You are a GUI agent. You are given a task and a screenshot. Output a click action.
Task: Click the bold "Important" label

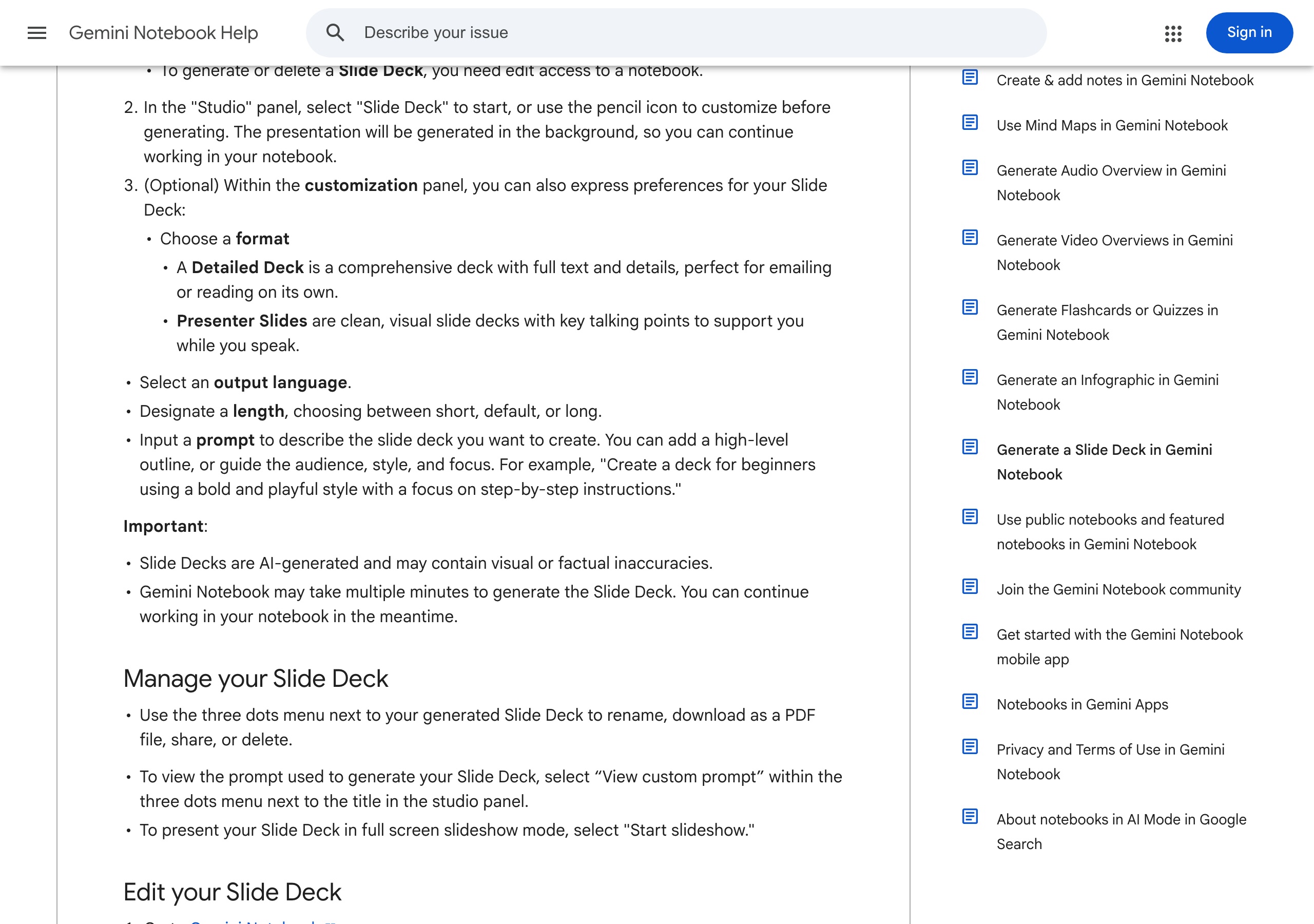pos(164,526)
